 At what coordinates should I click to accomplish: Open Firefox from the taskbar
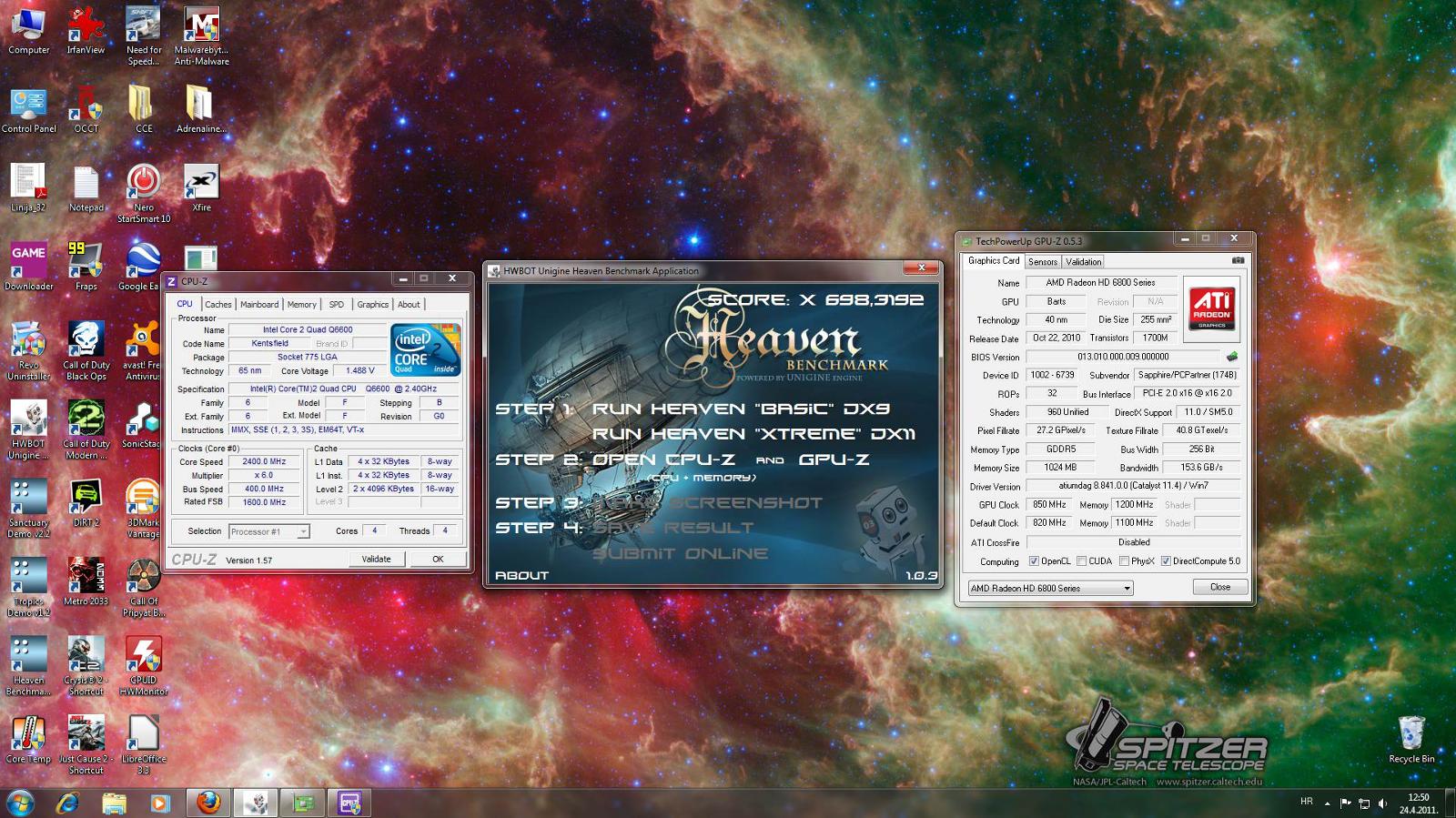(x=207, y=803)
